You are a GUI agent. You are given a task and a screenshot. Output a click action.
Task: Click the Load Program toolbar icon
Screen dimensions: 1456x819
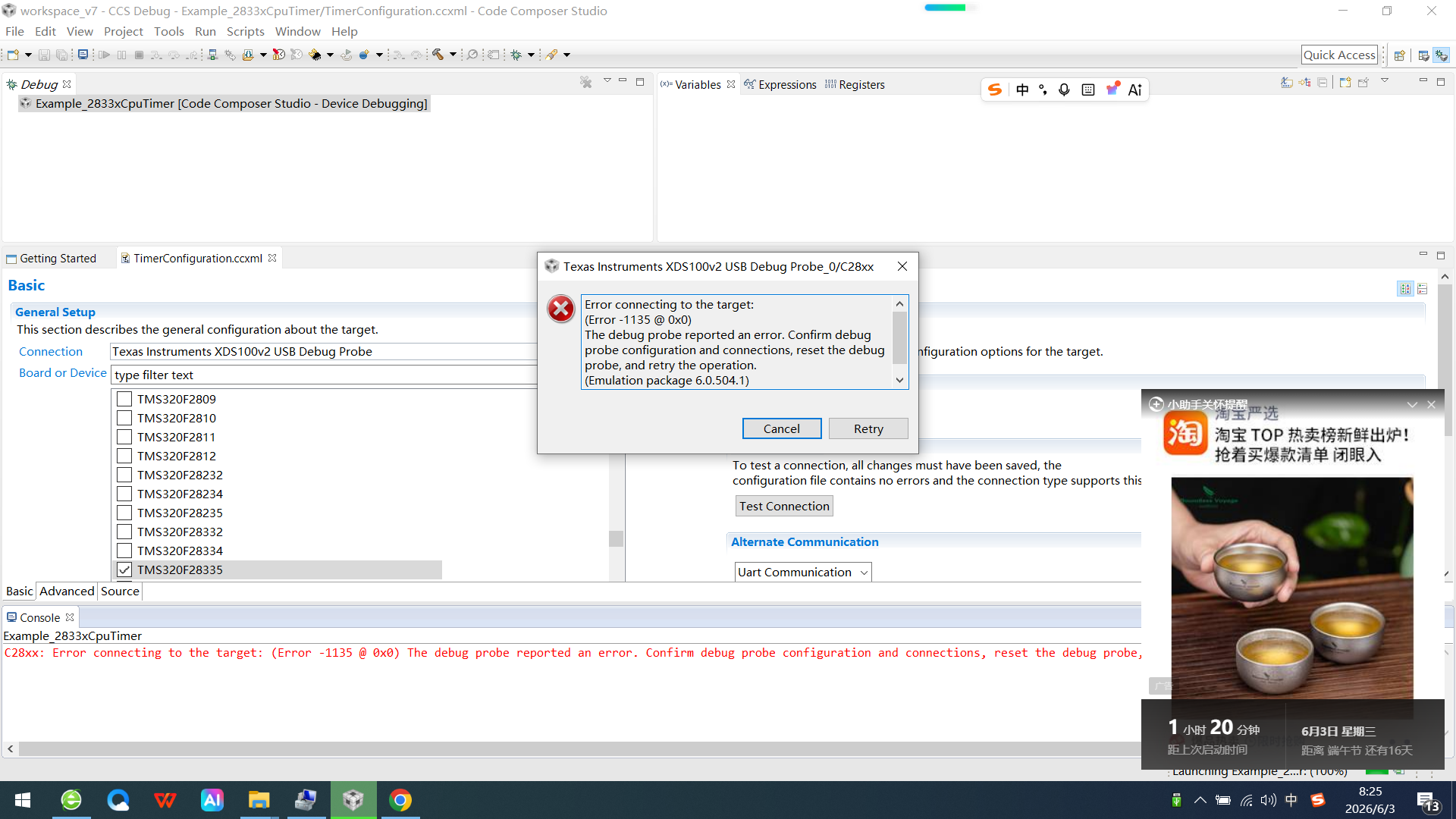click(247, 55)
